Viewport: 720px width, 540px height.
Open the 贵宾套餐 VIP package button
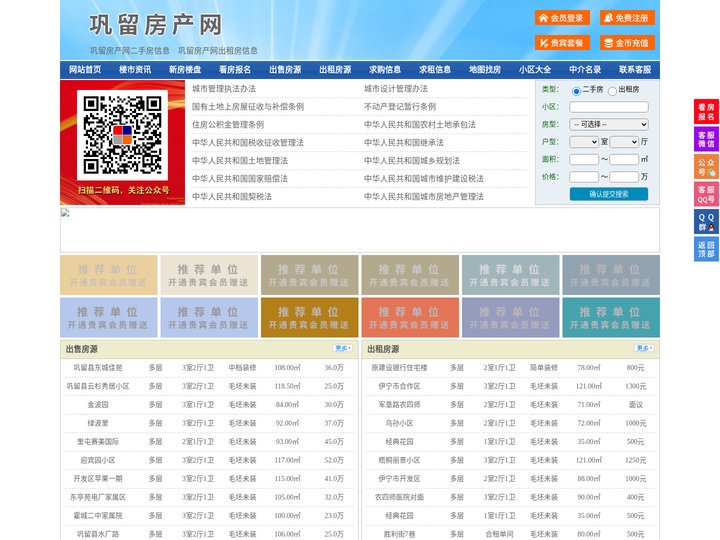click(562, 43)
